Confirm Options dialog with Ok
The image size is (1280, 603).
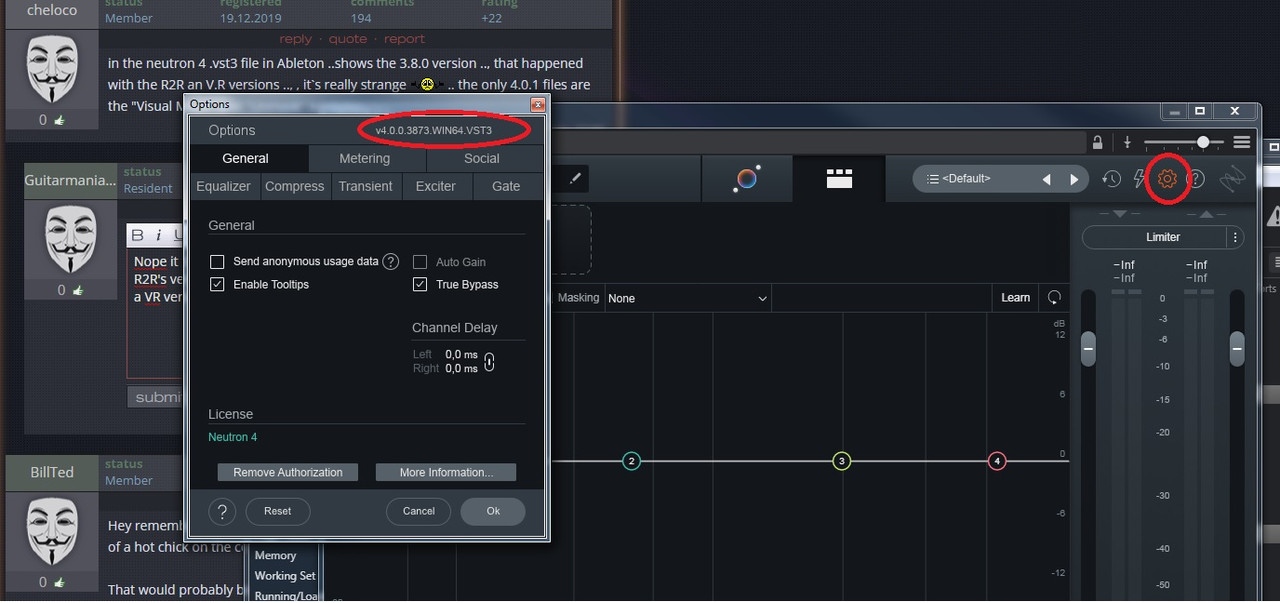(493, 511)
